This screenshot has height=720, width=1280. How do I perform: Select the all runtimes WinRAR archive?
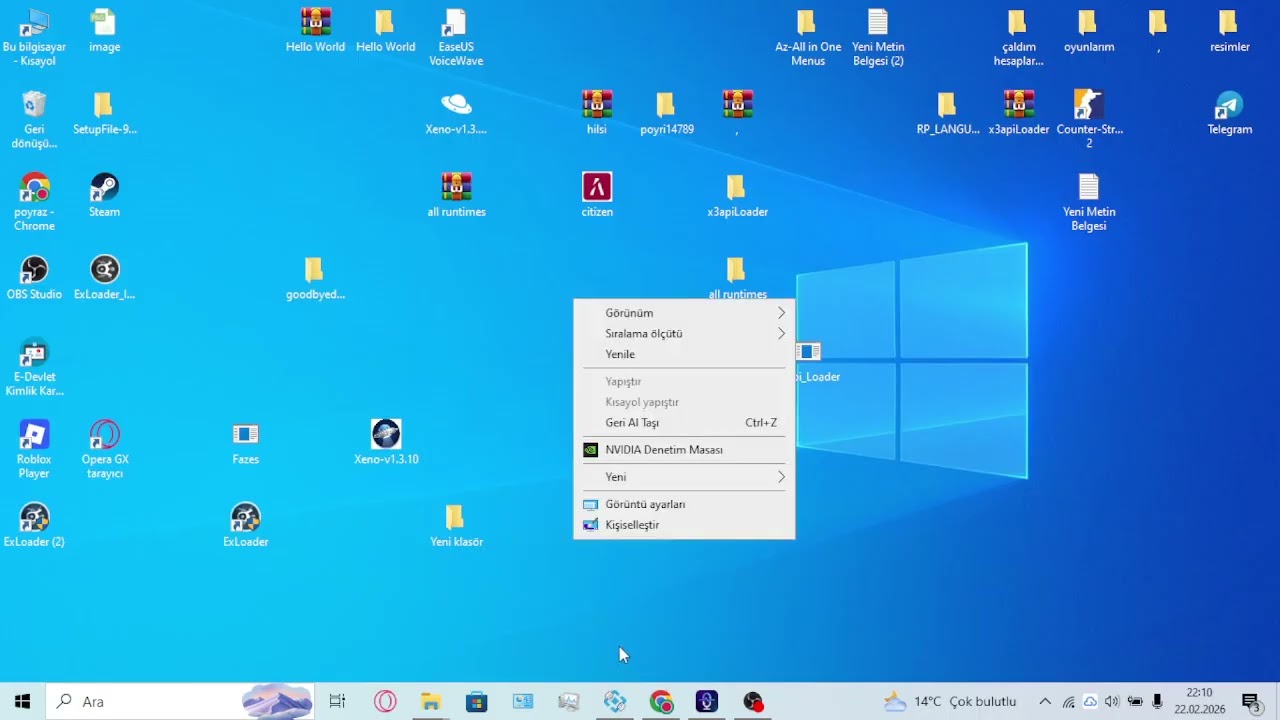(456, 195)
